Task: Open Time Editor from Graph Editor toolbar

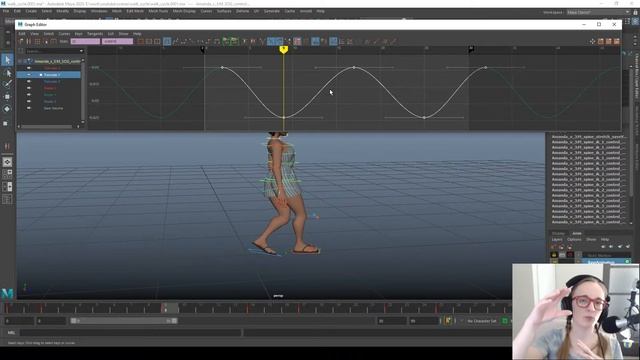Action: tap(617, 41)
